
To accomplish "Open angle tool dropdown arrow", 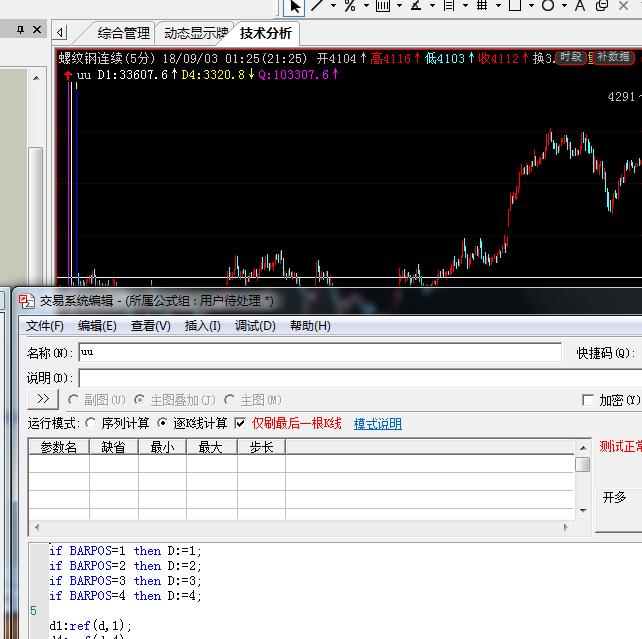I will (432, 6).
